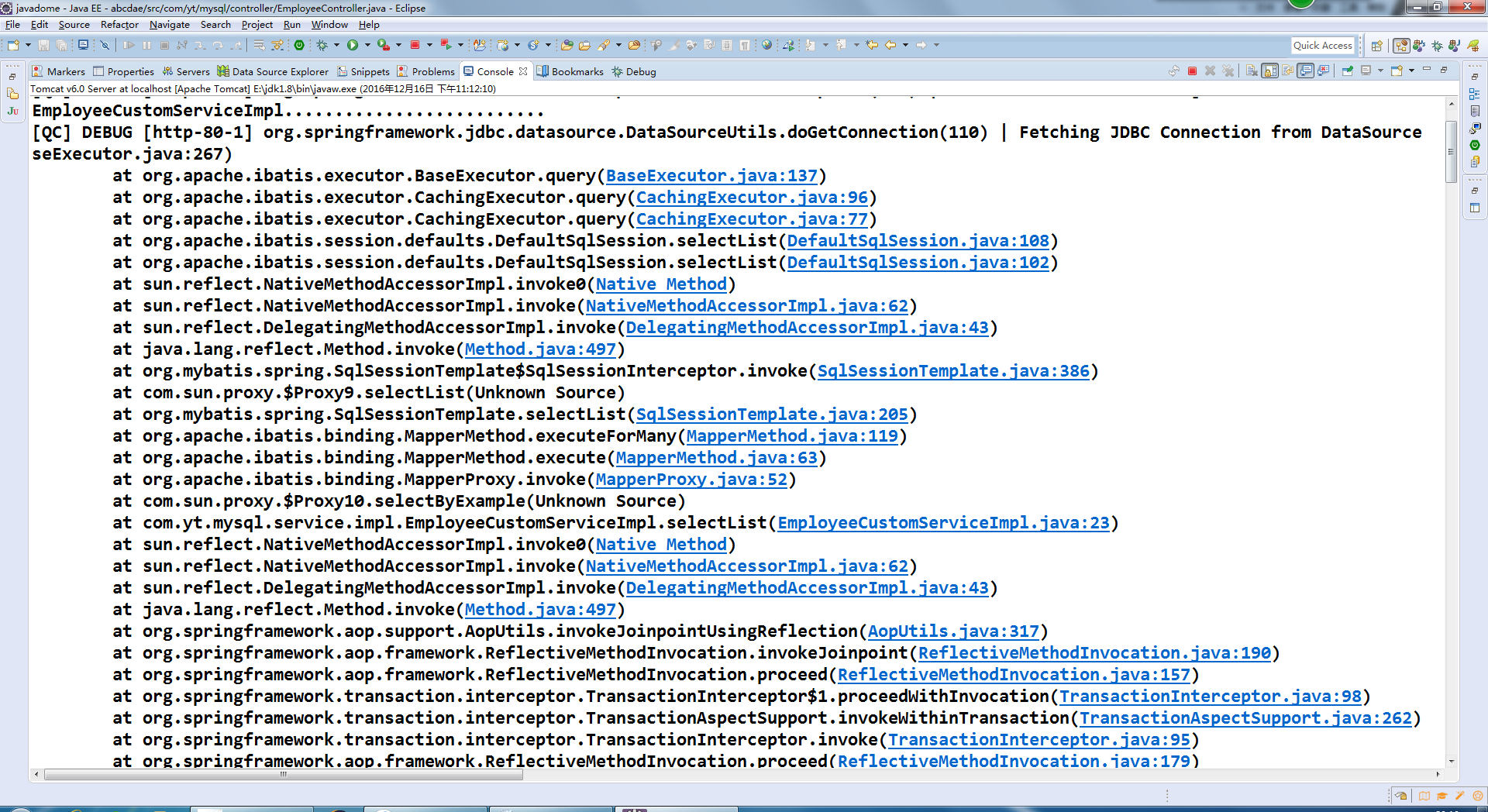Click the green Run button

click(x=353, y=45)
